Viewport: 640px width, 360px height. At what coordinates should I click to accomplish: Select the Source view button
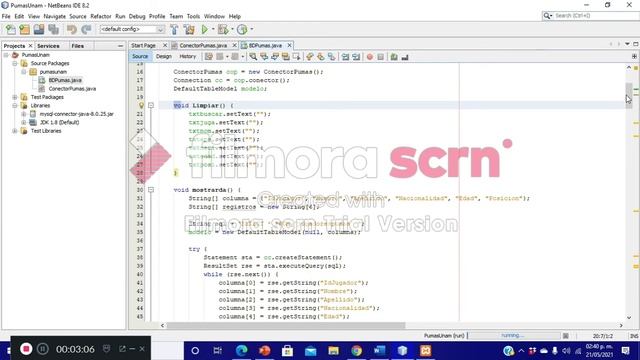[x=140, y=56]
